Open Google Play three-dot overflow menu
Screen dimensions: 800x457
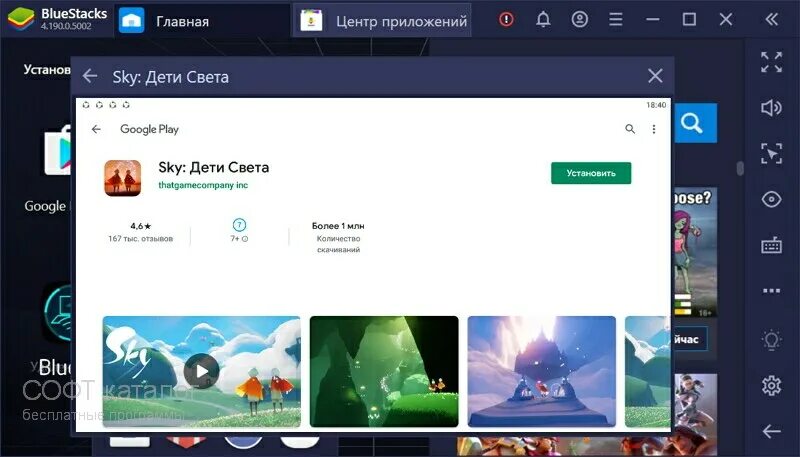654,129
